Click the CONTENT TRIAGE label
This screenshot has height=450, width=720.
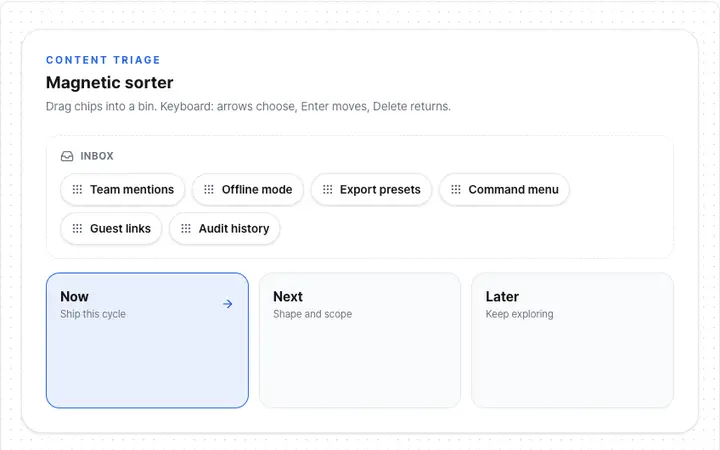pos(103,60)
